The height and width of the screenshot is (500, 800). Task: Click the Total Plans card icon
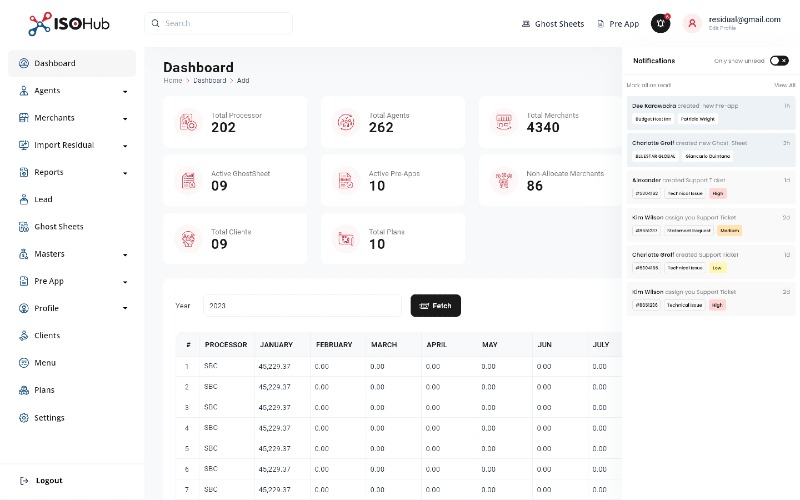(346, 239)
